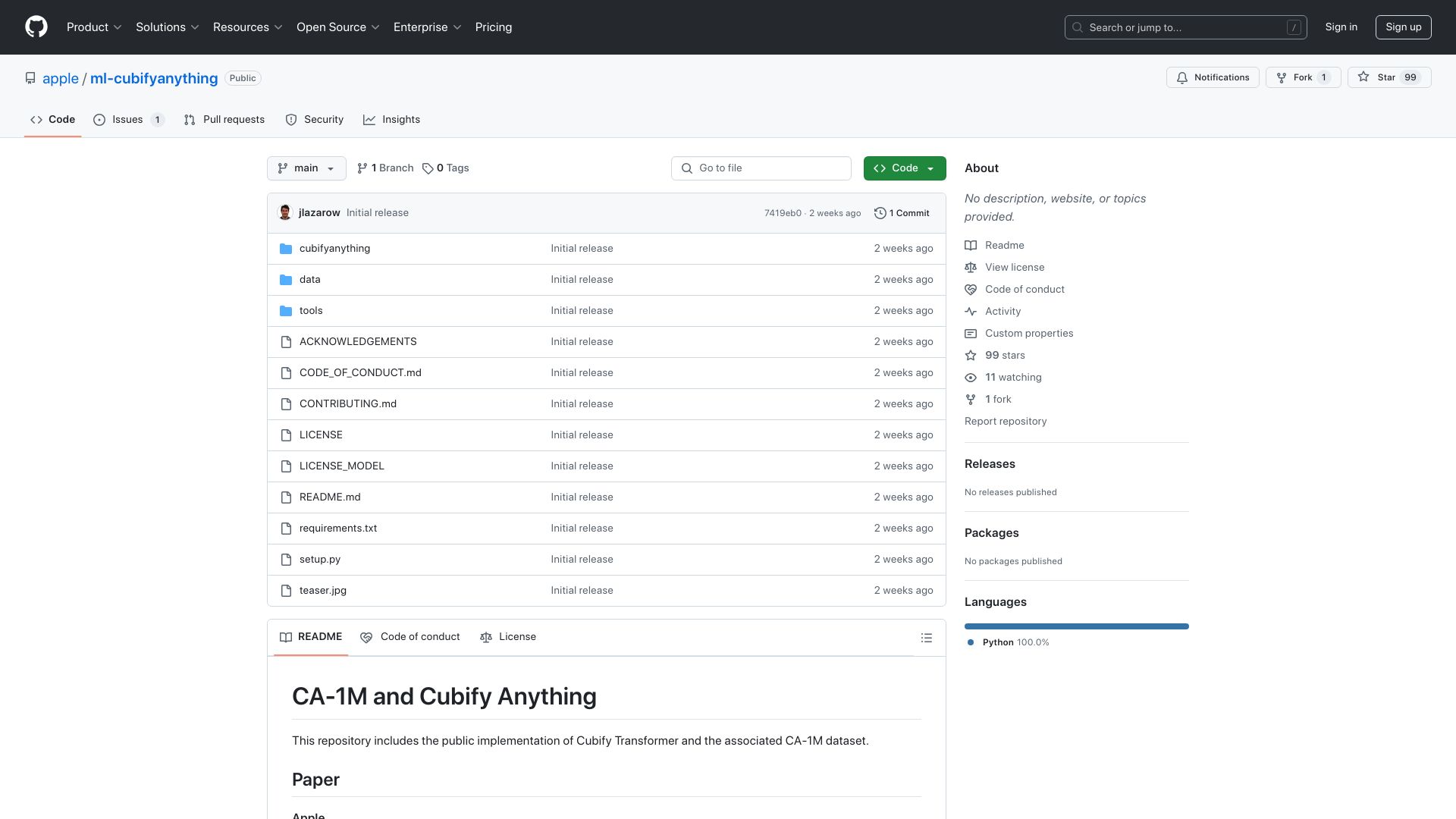Click the GitHub logo icon
The width and height of the screenshot is (1456, 819).
[36, 27]
